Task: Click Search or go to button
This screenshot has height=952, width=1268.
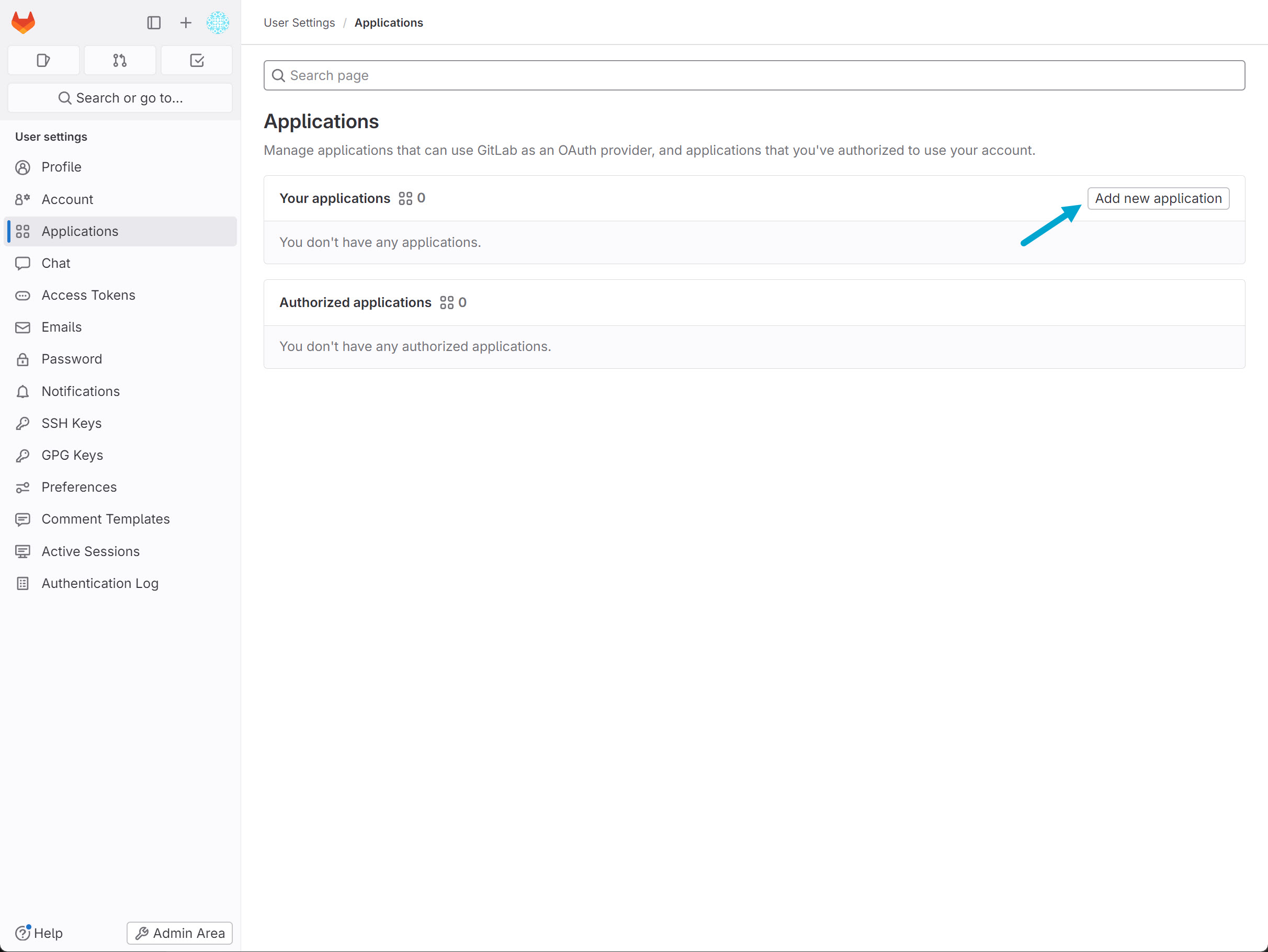Action: (120, 98)
